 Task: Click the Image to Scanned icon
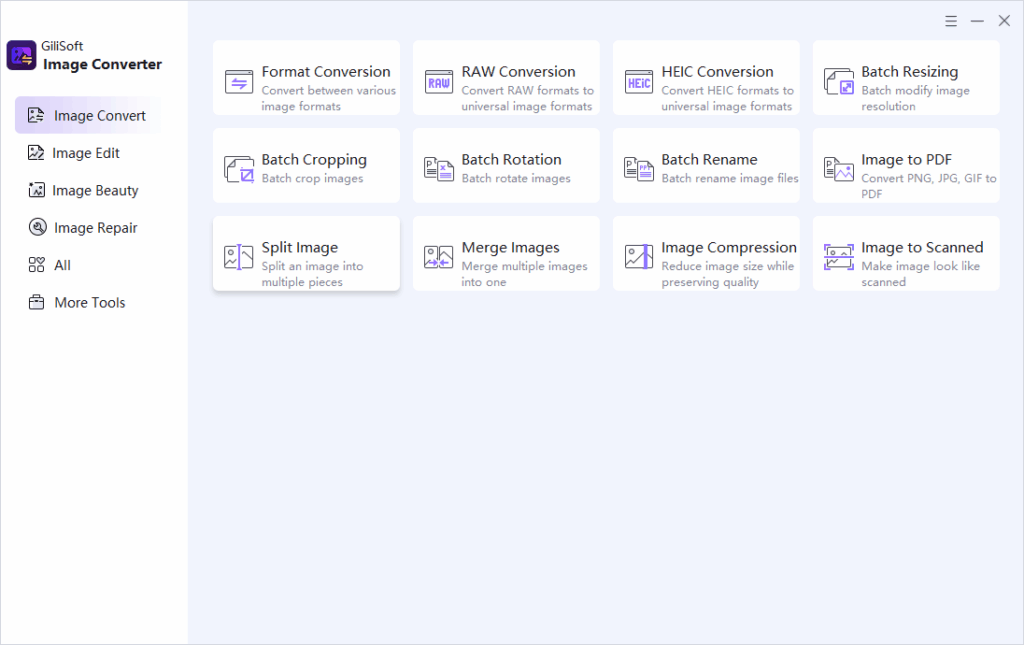(x=839, y=257)
